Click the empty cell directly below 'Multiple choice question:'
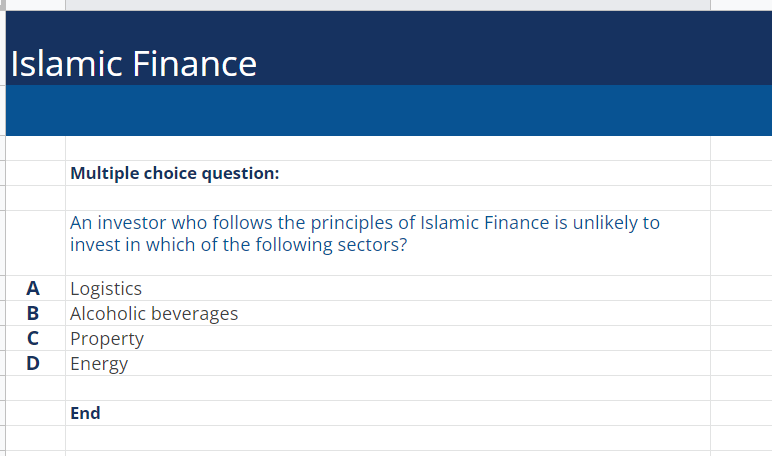The height and width of the screenshot is (456, 772). coord(388,198)
